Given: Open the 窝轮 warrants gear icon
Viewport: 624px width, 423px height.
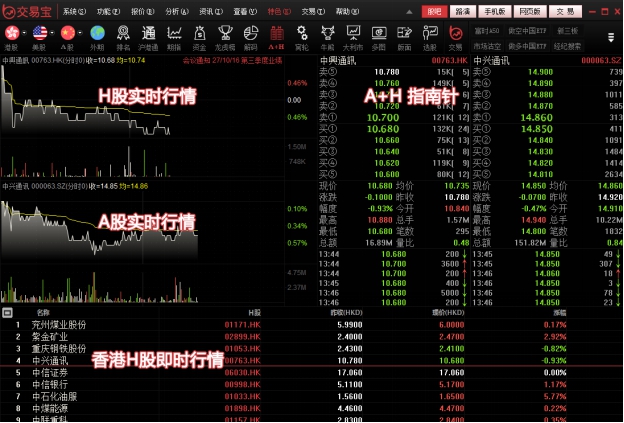Looking at the screenshot, I should point(302,38).
